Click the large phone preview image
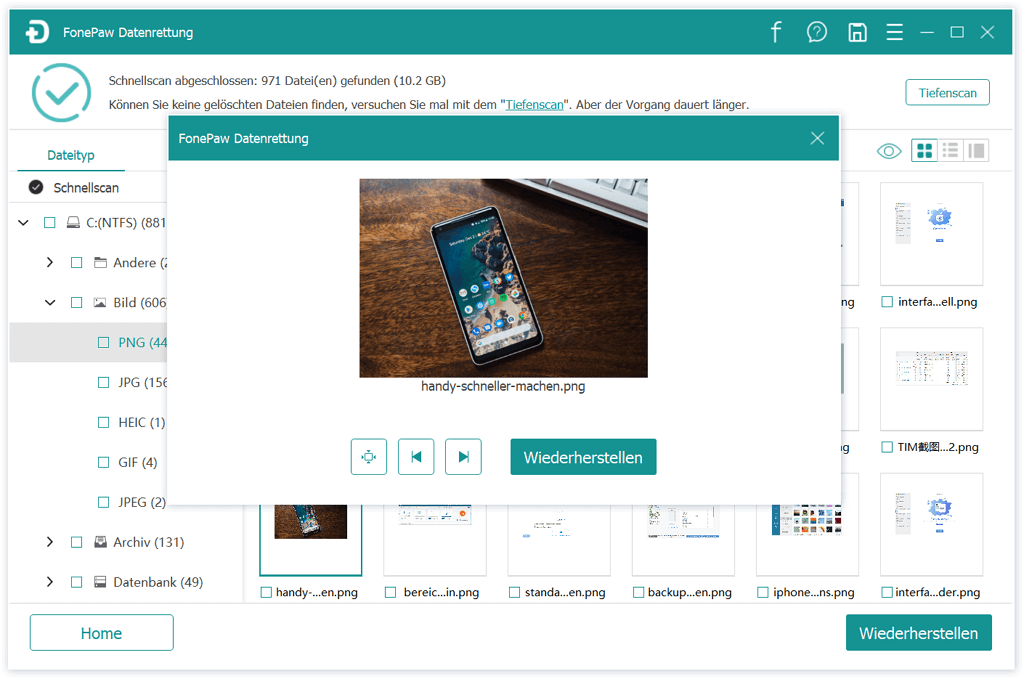The height and width of the screenshot is (679, 1024). click(x=504, y=278)
